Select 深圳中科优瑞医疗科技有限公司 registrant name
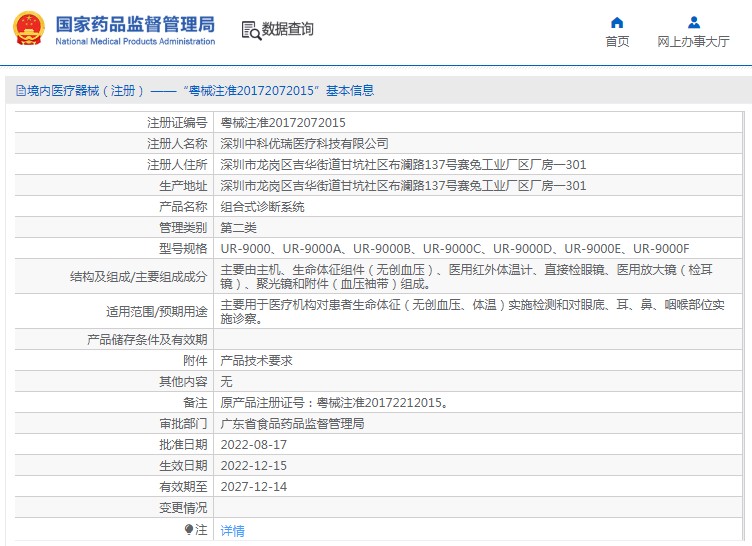 (x=304, y=143)
